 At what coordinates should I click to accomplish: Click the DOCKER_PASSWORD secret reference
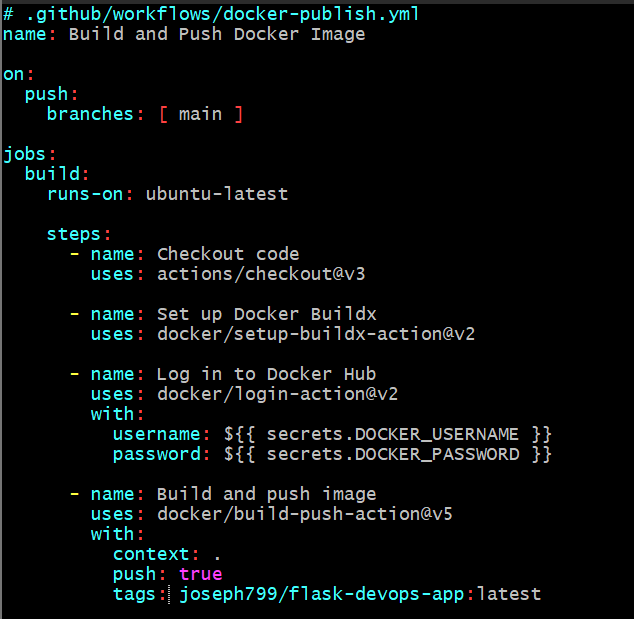click(388, 454)
